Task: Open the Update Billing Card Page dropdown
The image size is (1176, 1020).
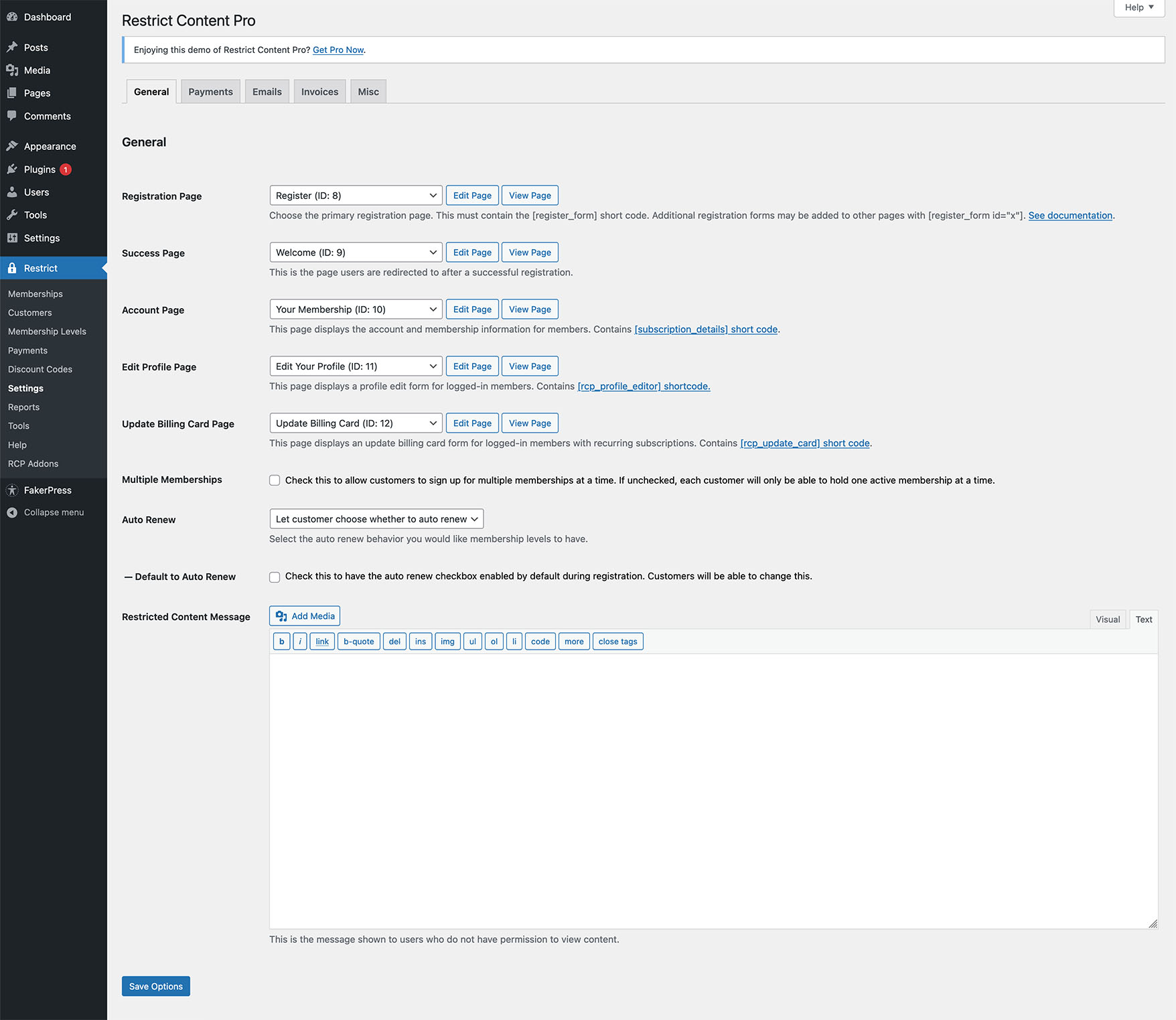Action: [x=356, y=423]
